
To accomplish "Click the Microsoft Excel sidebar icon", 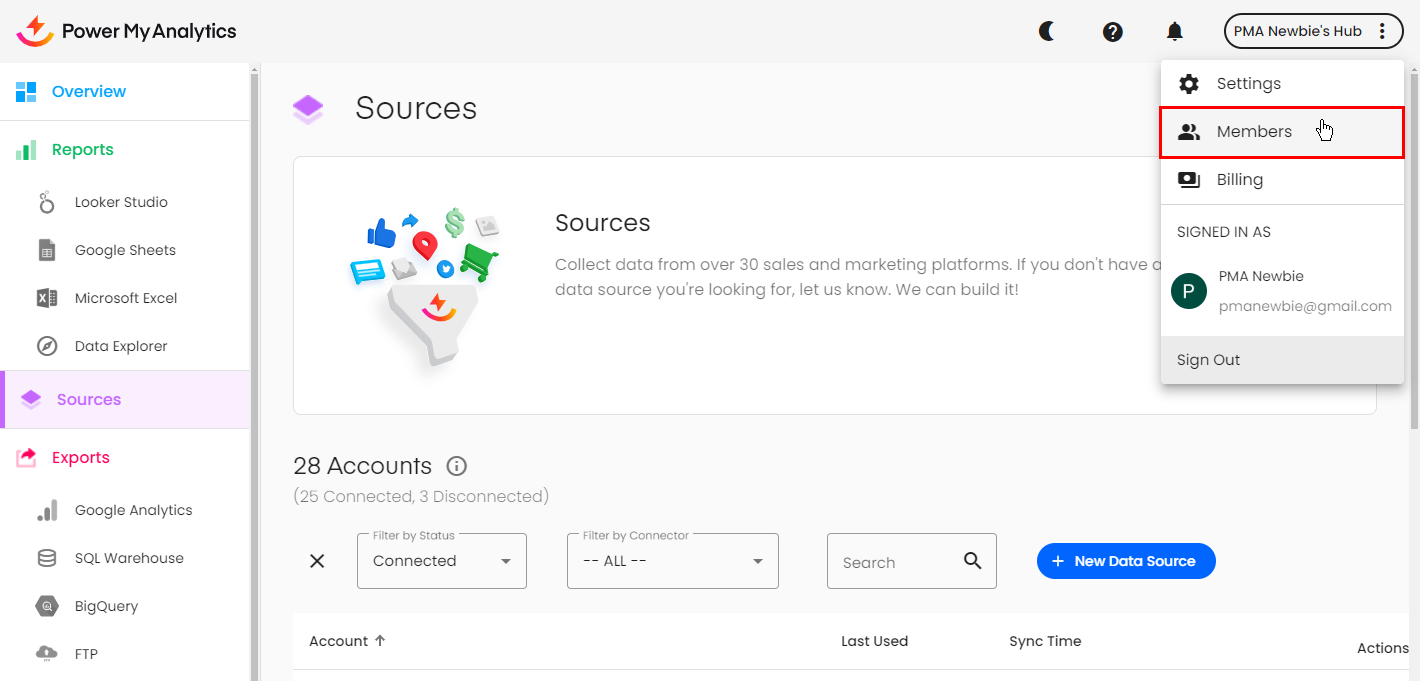I will (x=47, y=298).
